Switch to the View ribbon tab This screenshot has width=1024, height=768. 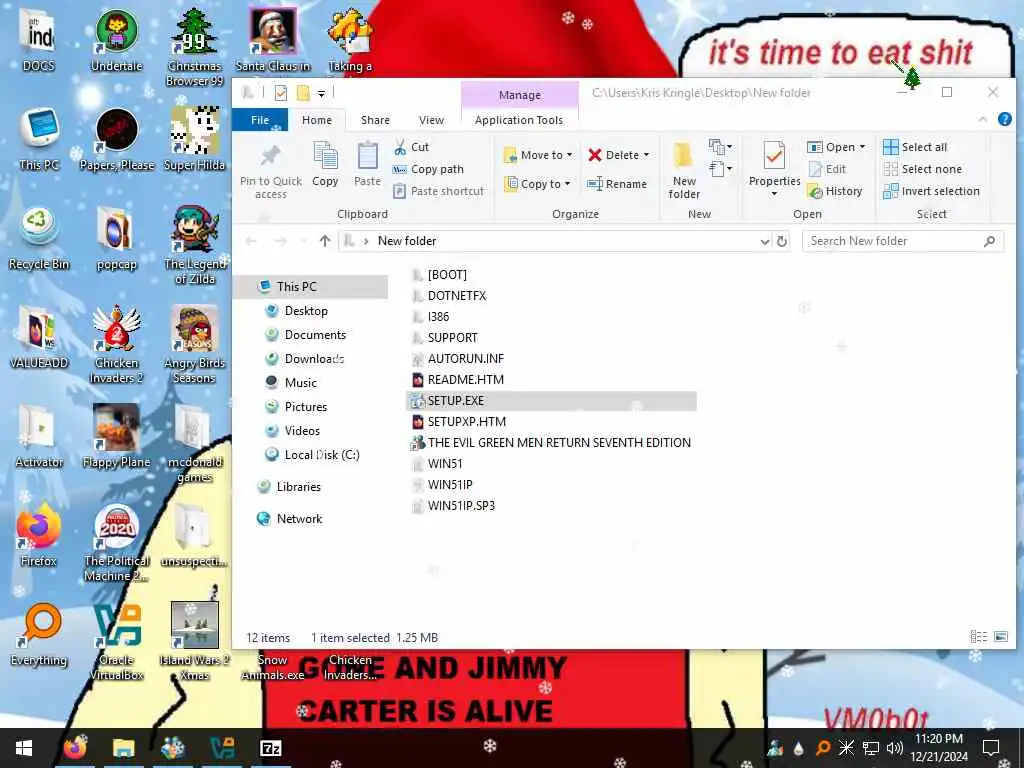pos(431,120)
